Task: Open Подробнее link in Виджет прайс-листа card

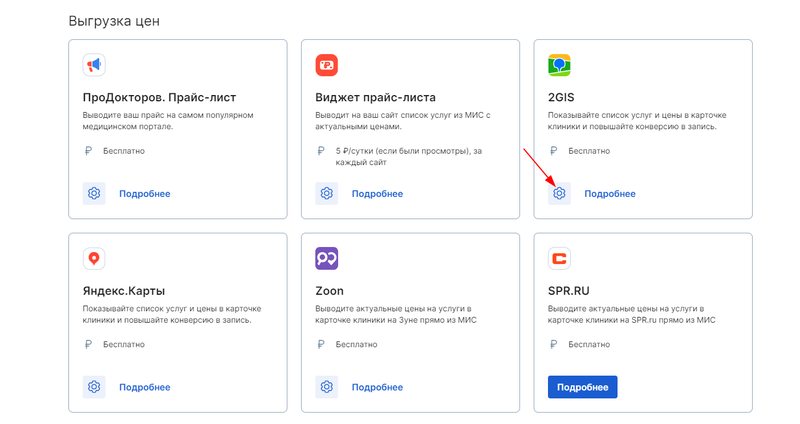Action: [x=378, y=194]
